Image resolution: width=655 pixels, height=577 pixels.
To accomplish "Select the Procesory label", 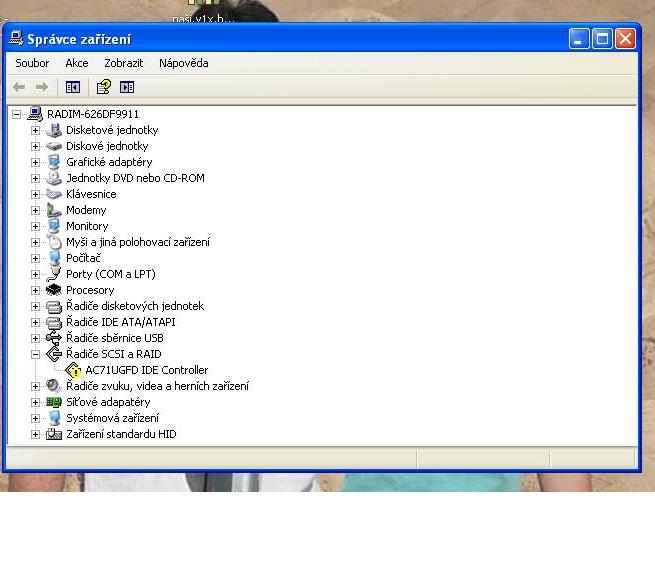I will 90,290.
